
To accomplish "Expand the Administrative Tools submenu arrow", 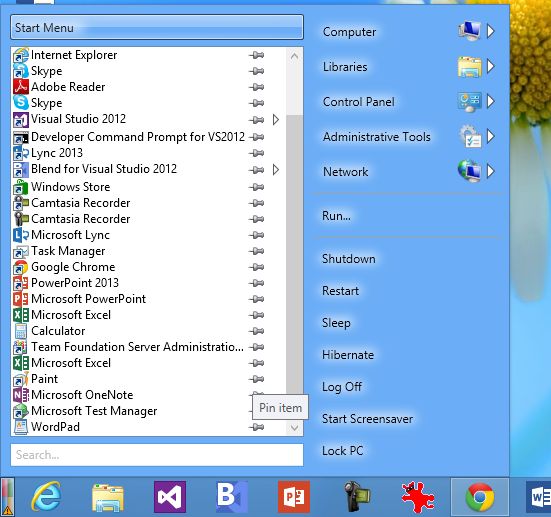I will (491, 136).
